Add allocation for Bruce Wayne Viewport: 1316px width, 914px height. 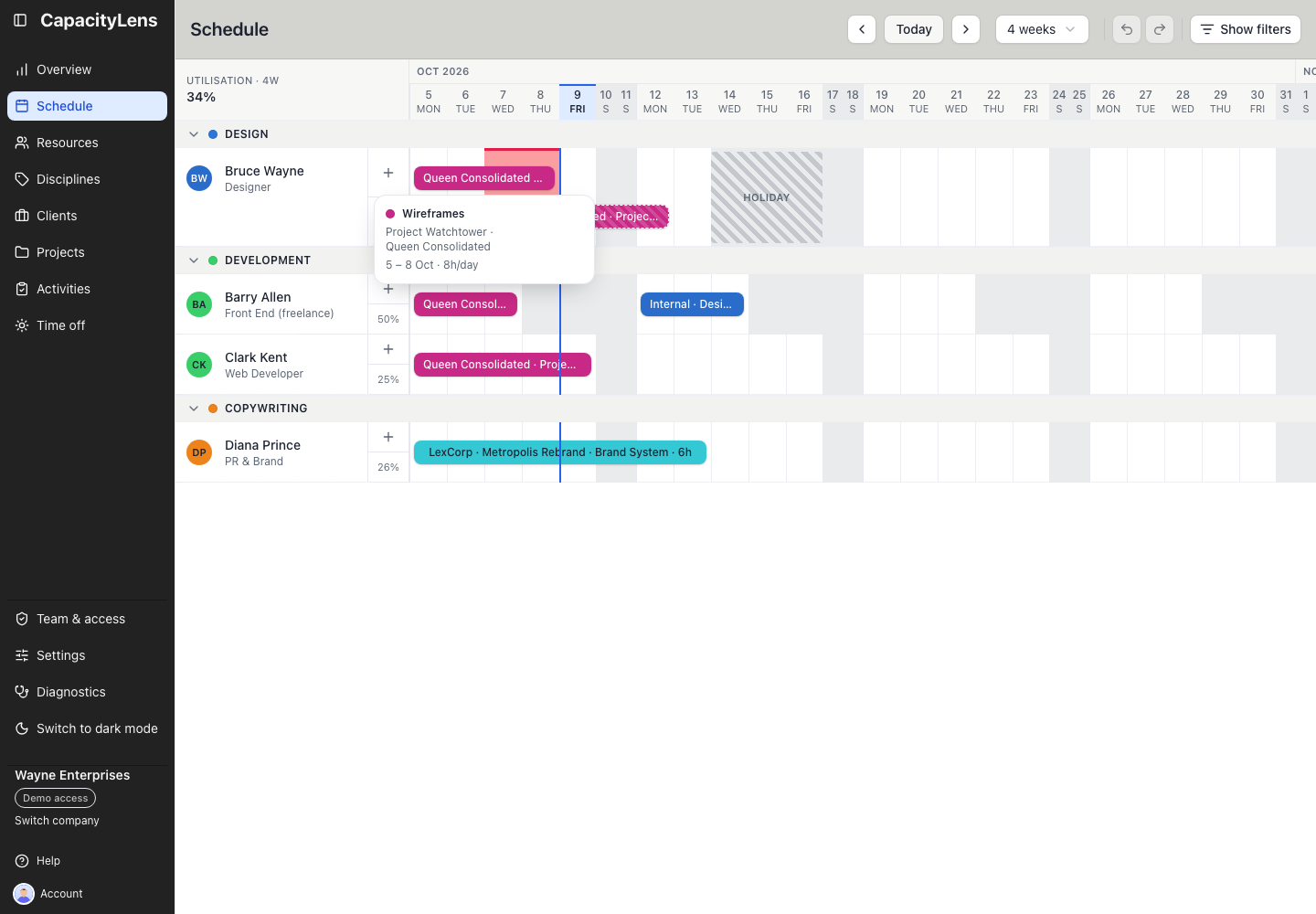388,173
